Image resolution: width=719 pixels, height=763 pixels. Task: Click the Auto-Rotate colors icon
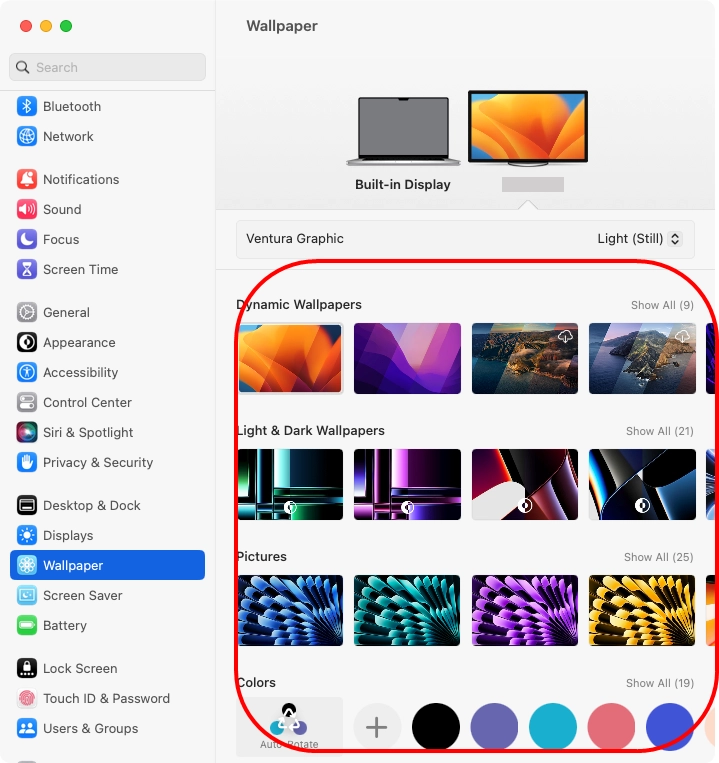point(289,720)
